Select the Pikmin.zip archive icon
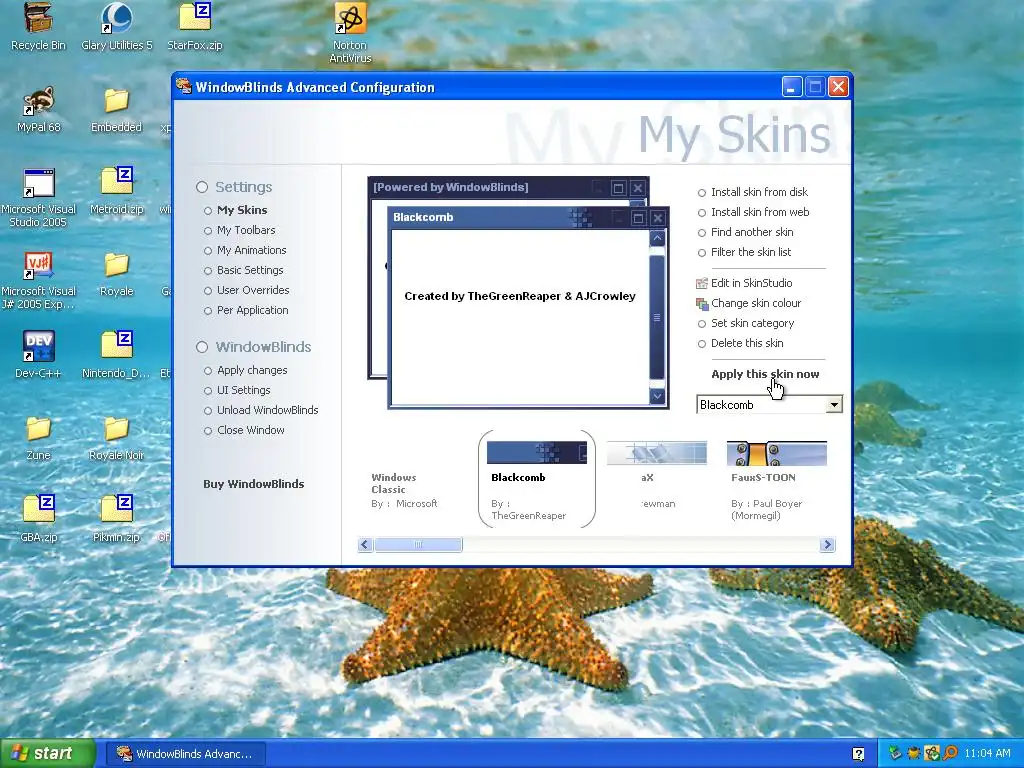This screenshot has height=768, width=1024. (116, 519)
